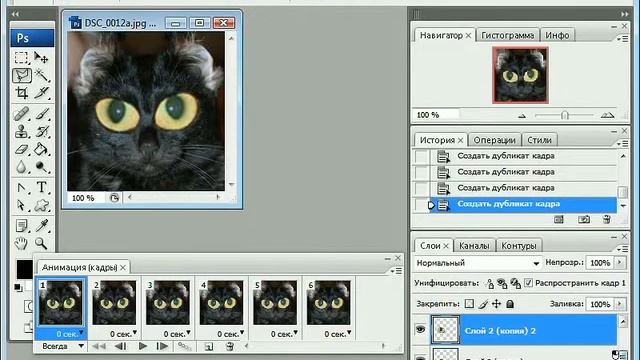Select the Notes tool
The image size is (640, 360).
[x=22, y=226]
